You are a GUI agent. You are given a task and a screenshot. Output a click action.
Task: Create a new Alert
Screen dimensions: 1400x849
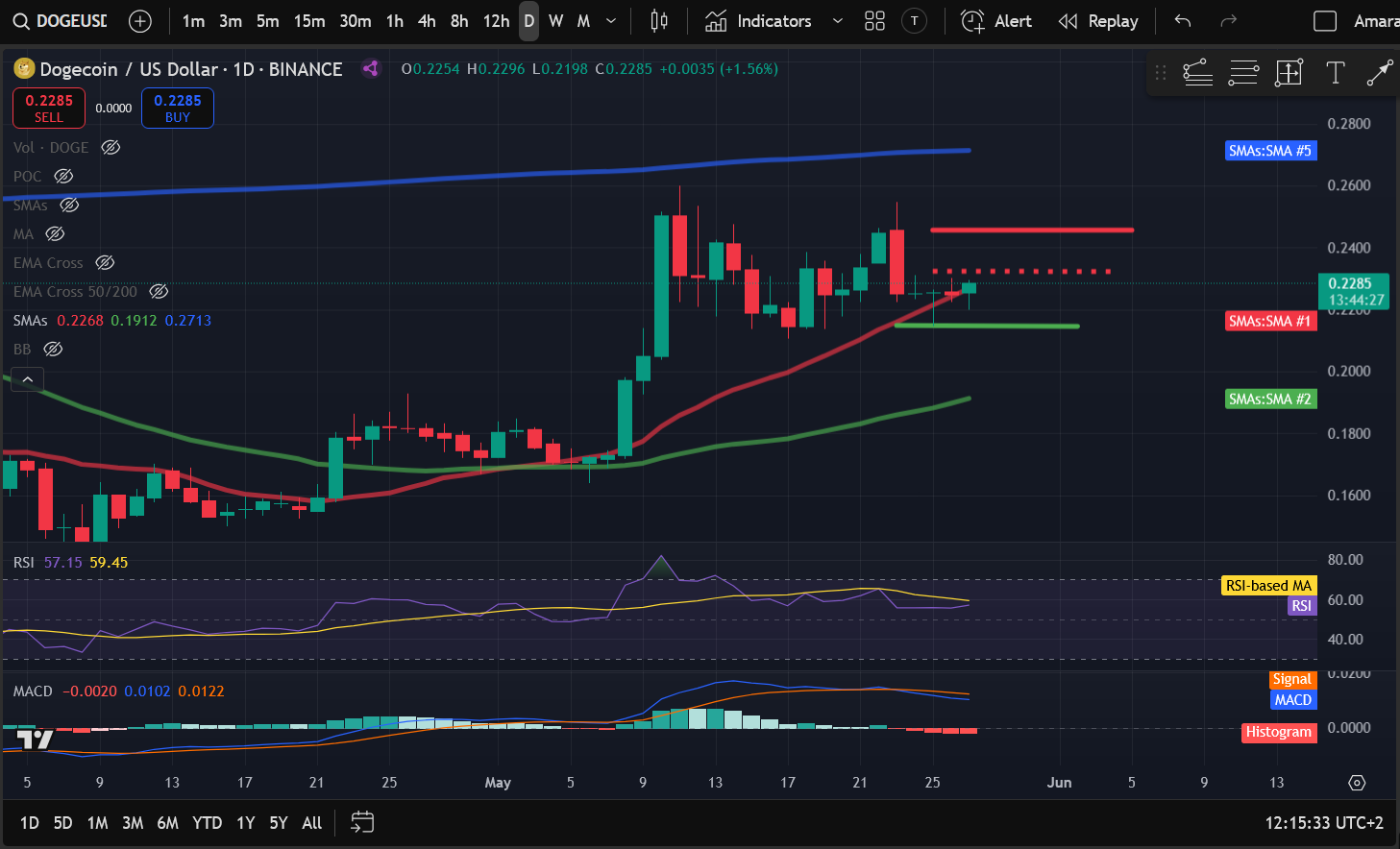[x=996, y=21]
